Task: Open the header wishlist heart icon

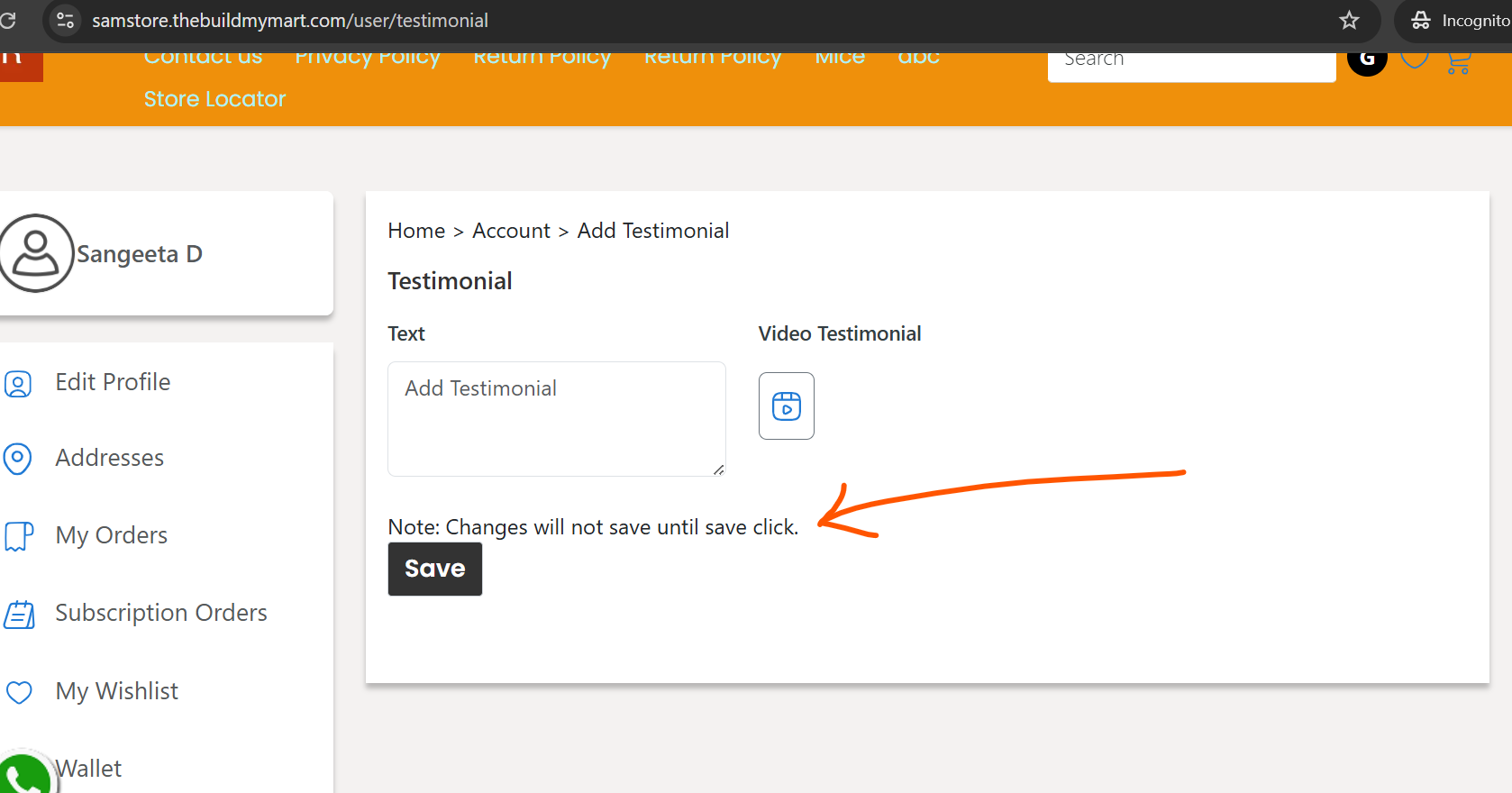Action: pos(1415,59)
